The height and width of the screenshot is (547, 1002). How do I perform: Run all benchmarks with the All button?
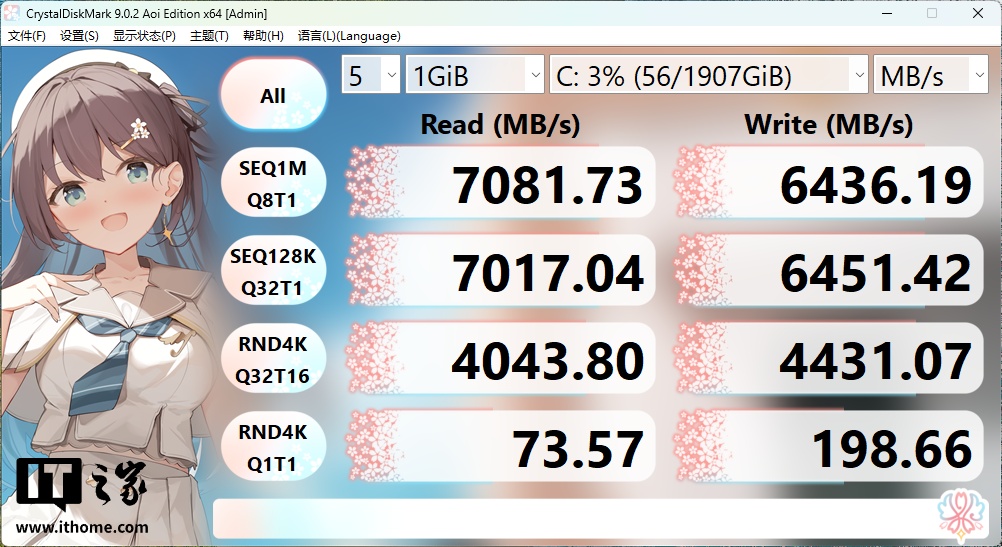pos(273,95)
